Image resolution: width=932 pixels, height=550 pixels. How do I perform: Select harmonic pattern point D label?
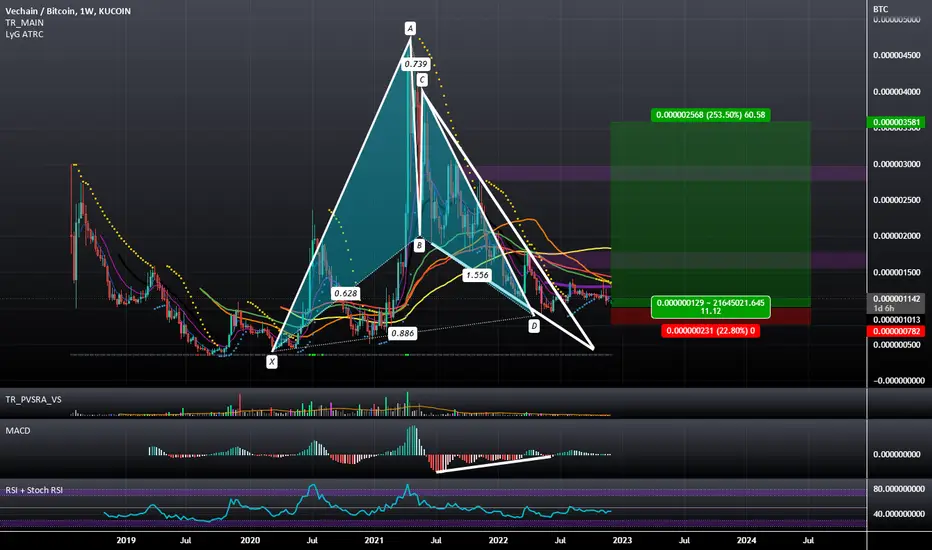point(534,326)
